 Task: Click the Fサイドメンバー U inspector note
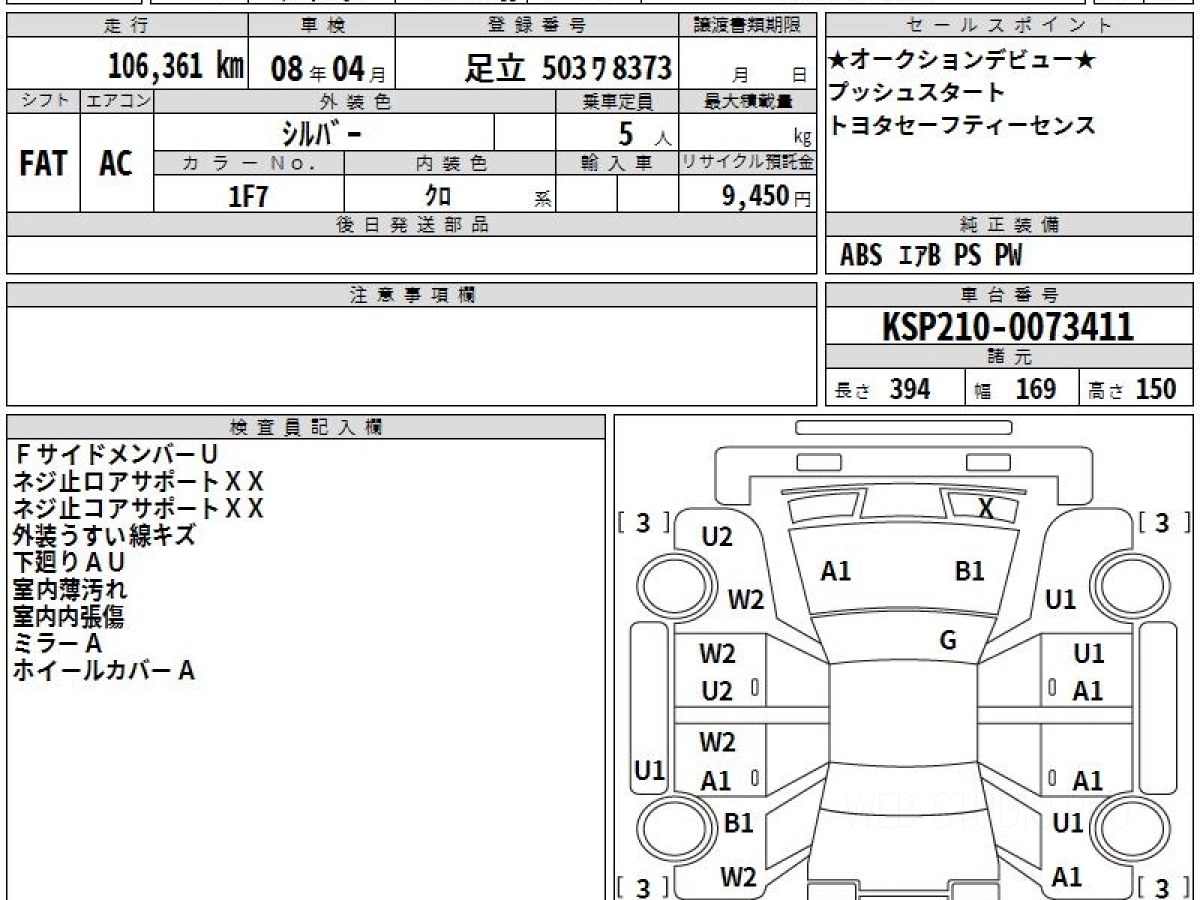[115, 455]
